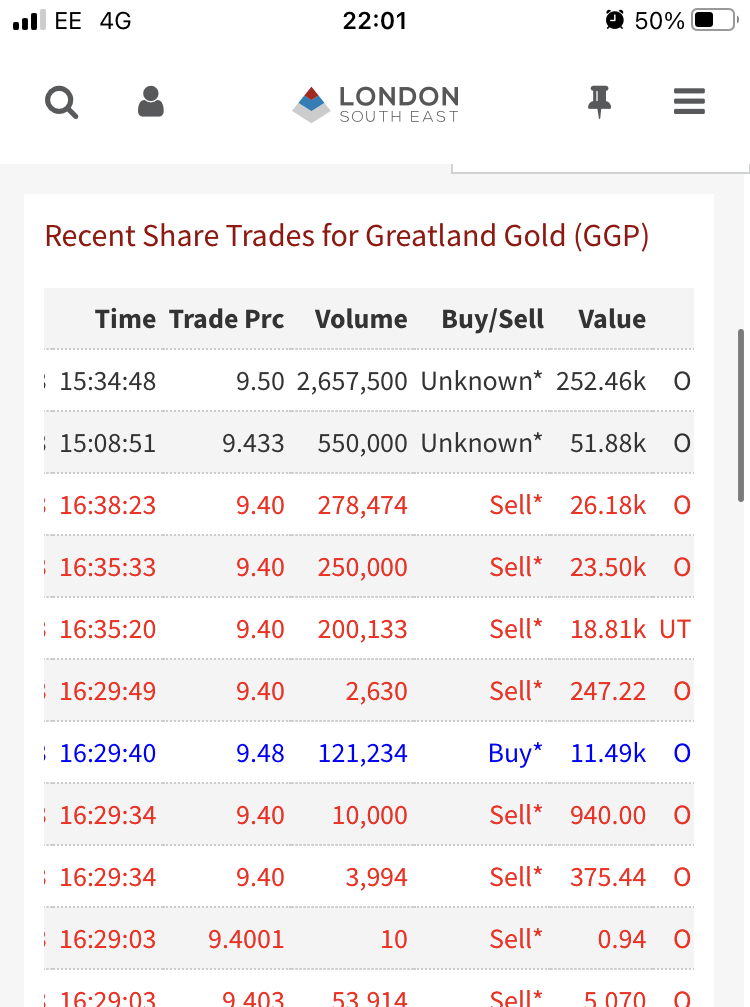Screen dimensions: 750x1007
Task: Click the Buy/Sell column header
Action: pos(493,319)
